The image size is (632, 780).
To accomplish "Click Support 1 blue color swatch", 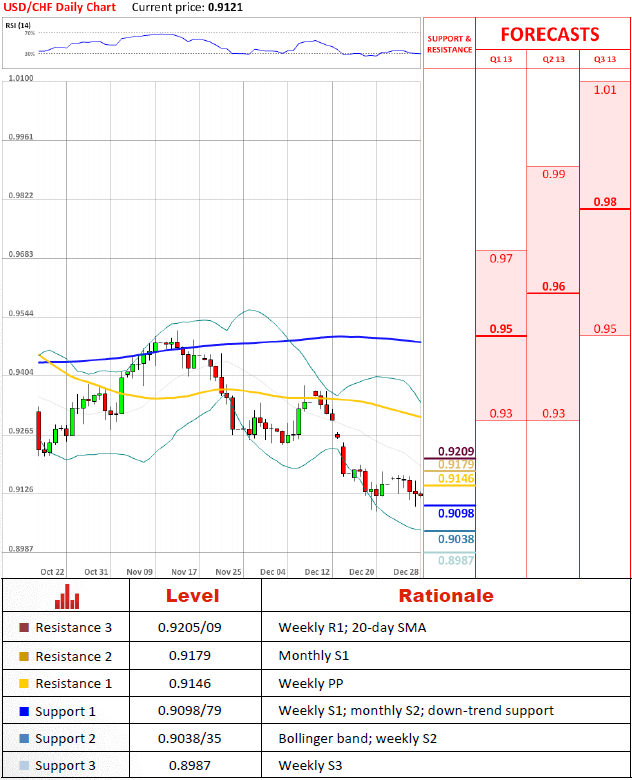I will pos(24,711).
